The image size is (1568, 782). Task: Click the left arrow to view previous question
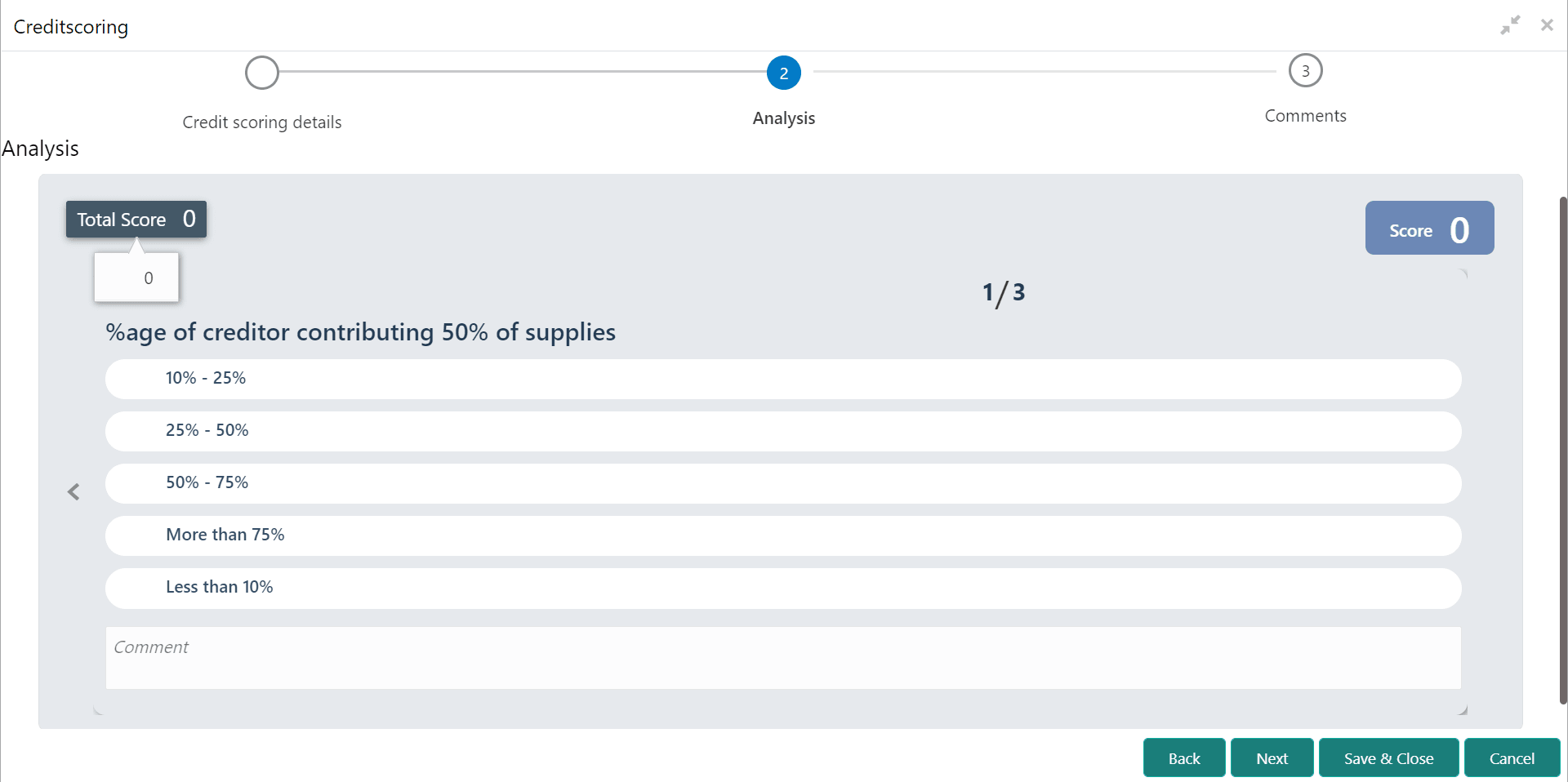coord(73,491)
